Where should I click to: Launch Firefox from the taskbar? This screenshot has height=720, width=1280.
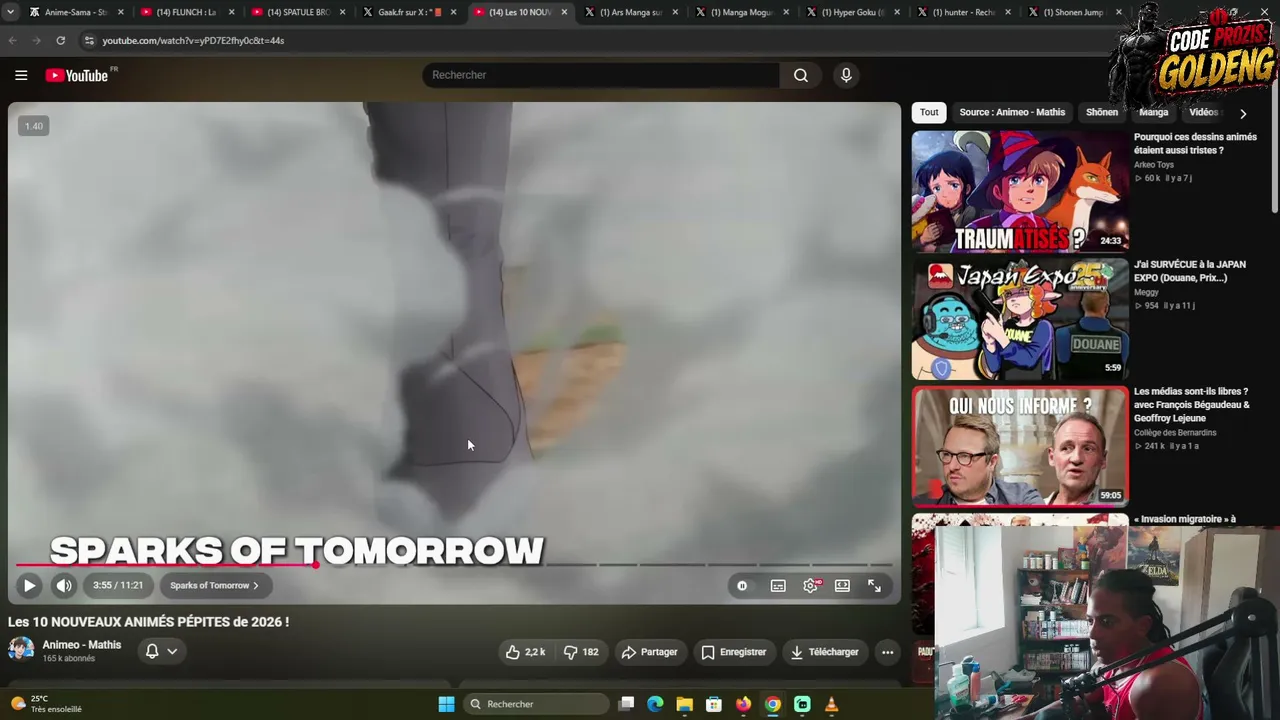[743, 704]
